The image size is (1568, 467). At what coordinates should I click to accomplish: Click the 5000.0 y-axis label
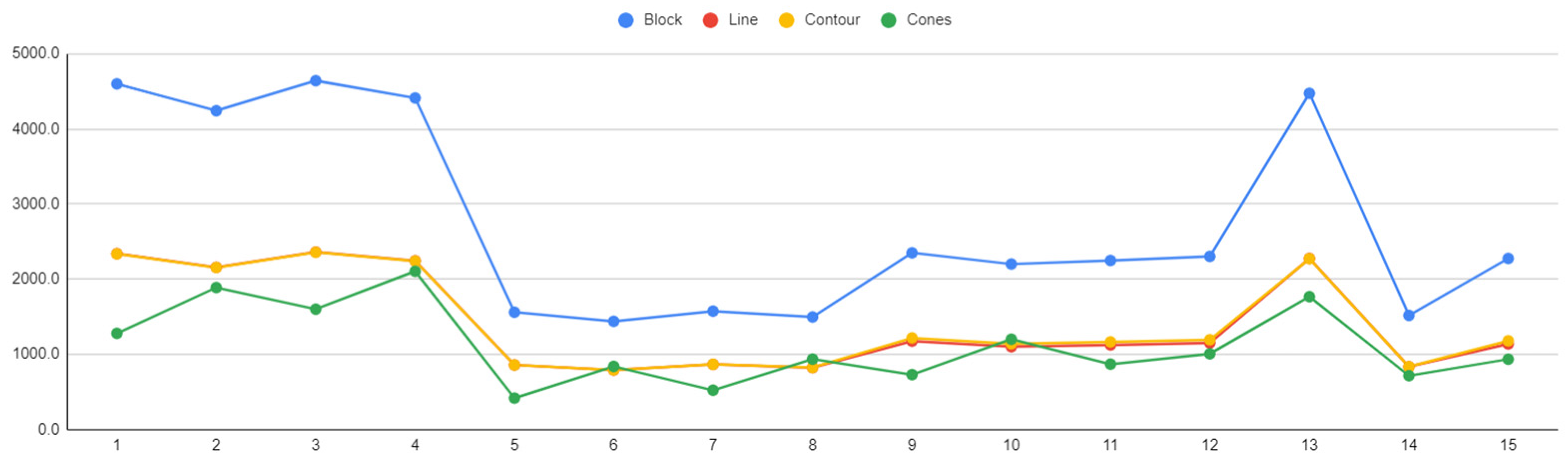tap(36, 53)
